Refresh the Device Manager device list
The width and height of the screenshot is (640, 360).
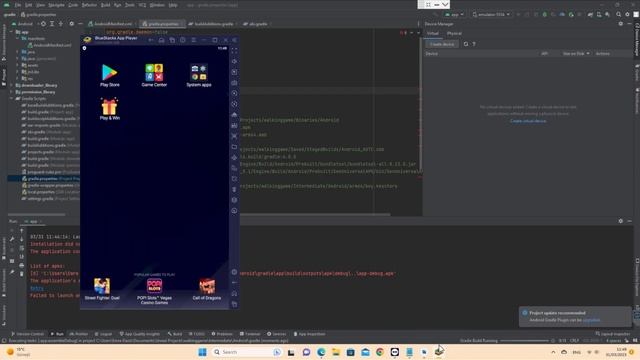pyautogui.click(x=466, y=44)
